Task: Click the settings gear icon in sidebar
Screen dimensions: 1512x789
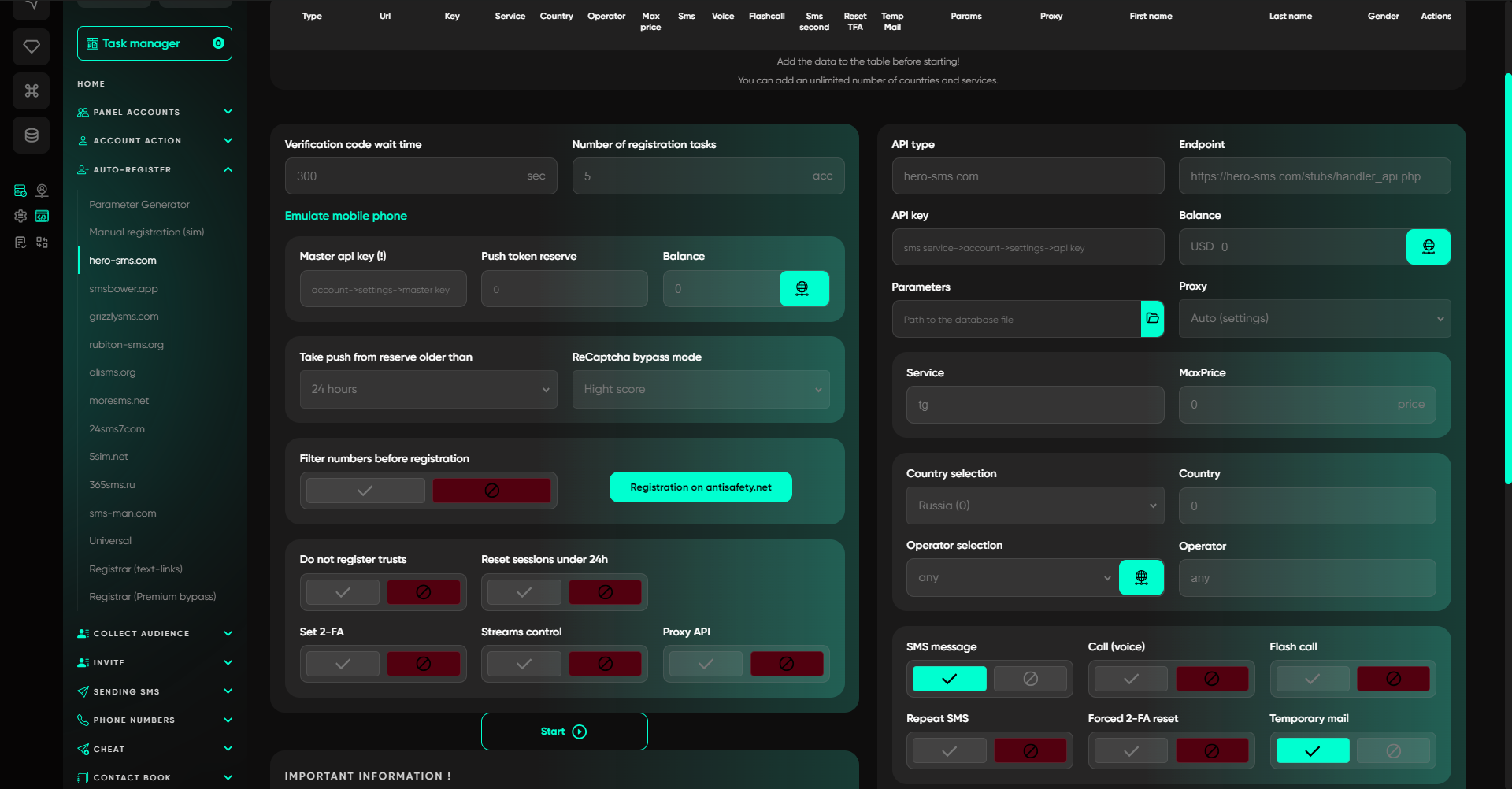Action: (20, 216)
